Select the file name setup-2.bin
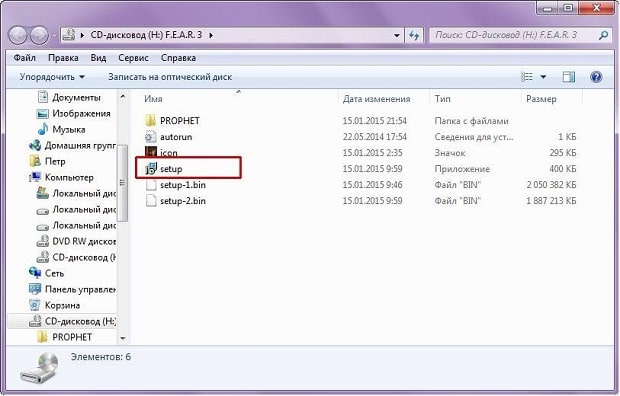Viewport: 620px width, 396px height. click(x=183, y=201)
